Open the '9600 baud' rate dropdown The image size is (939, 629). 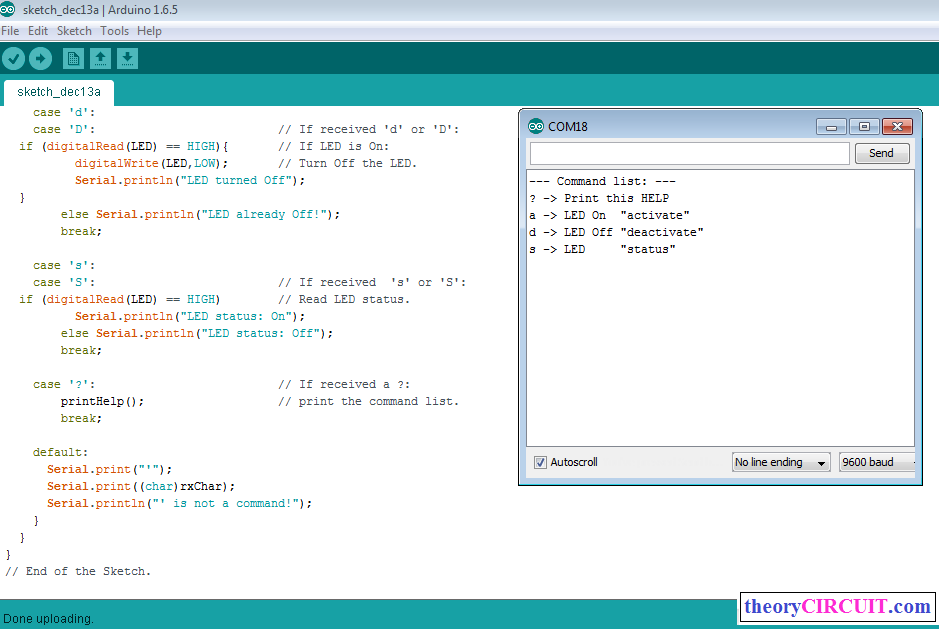876,462
